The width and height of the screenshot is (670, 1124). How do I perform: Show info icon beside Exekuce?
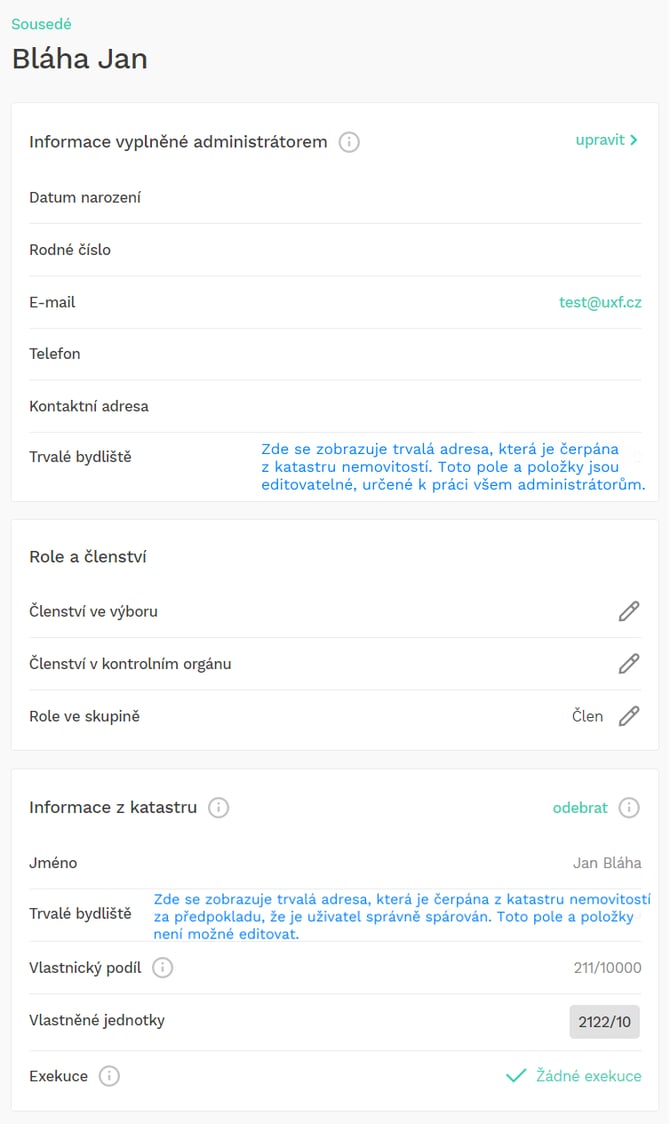click(x=109, y=1076)
